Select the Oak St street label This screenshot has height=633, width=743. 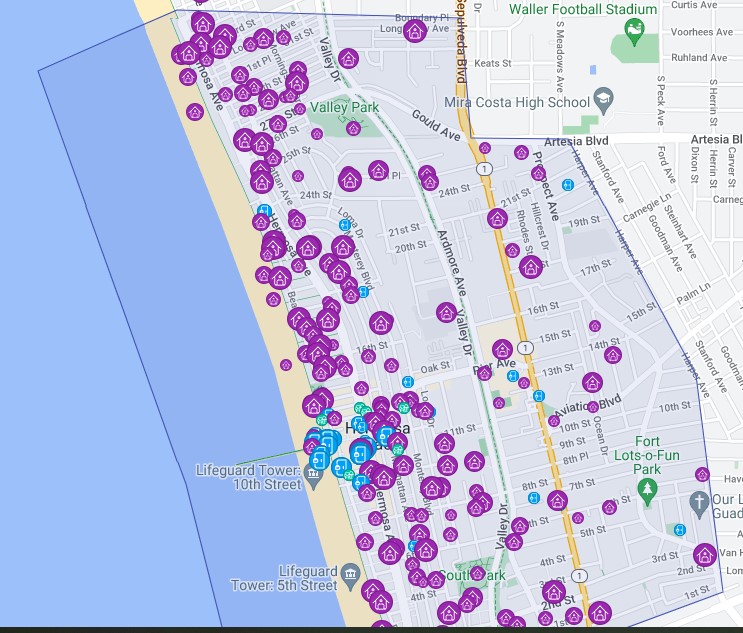coord(435,367)
